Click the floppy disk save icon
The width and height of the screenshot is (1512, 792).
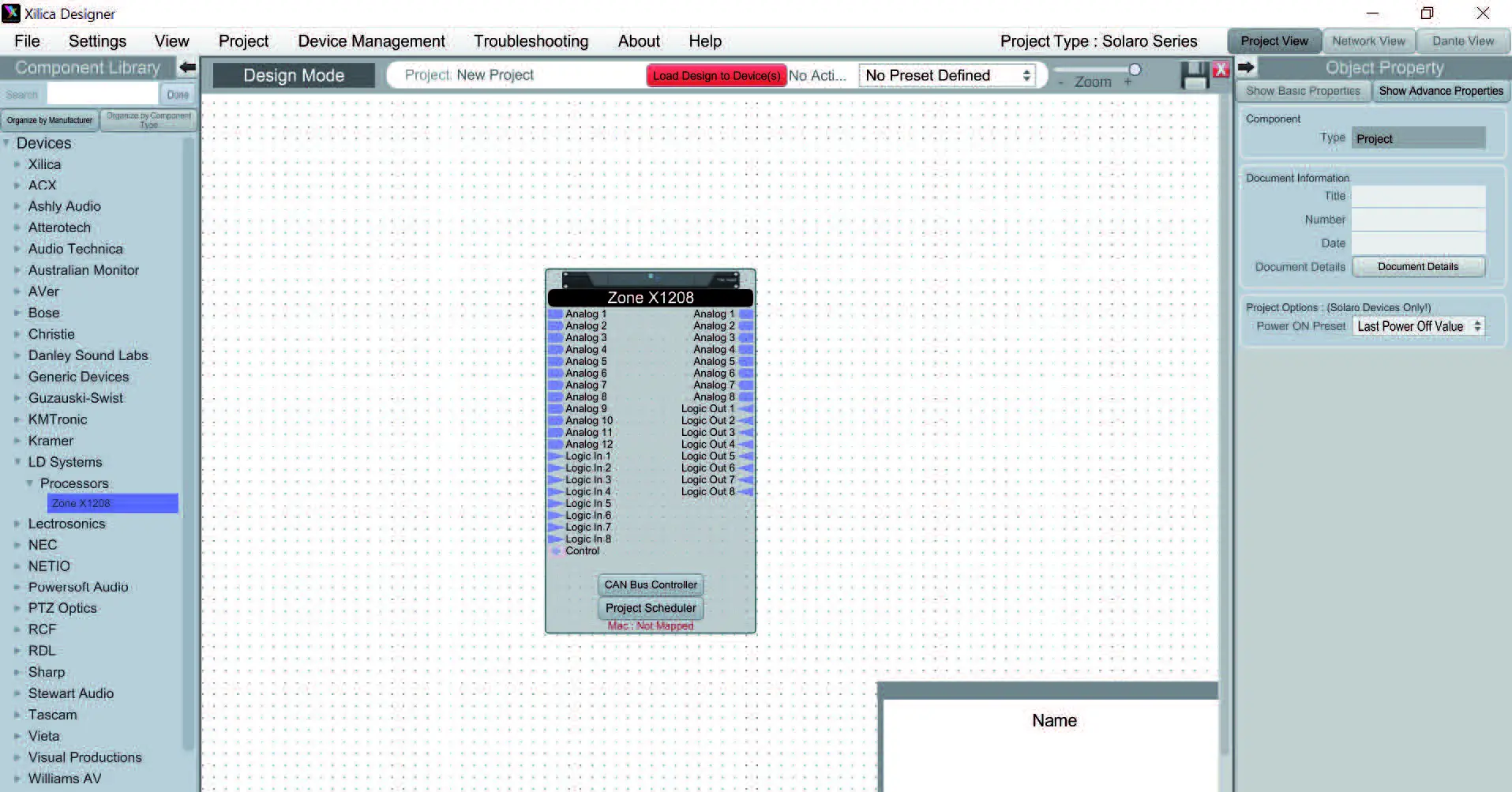coord(1195,76)
